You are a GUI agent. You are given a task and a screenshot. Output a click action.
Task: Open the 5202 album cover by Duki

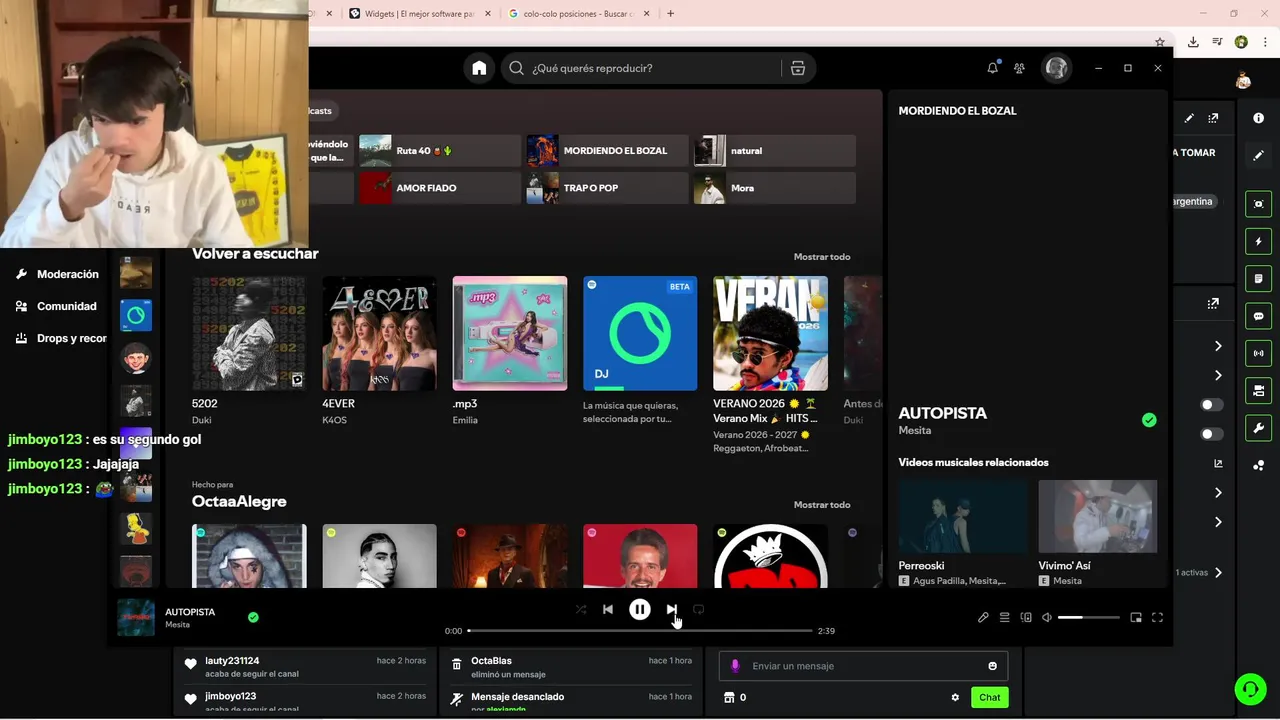coord(249,333)
